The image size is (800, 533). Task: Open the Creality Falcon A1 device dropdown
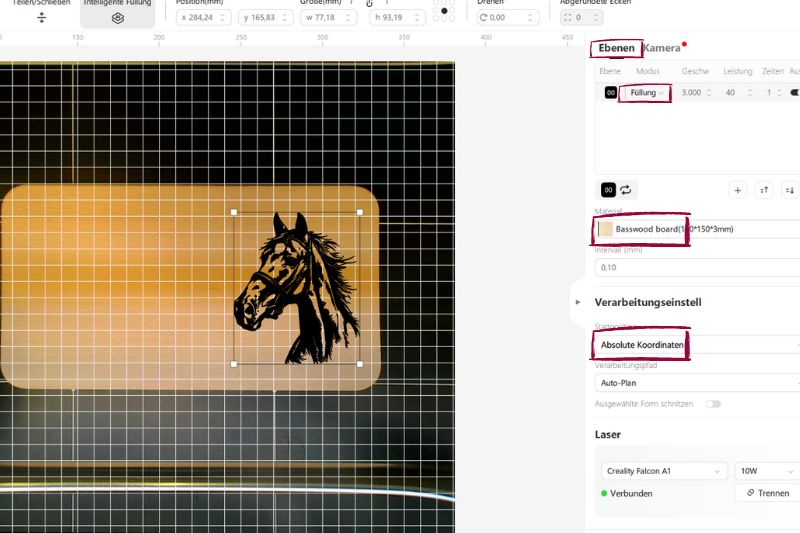[664, 470]
